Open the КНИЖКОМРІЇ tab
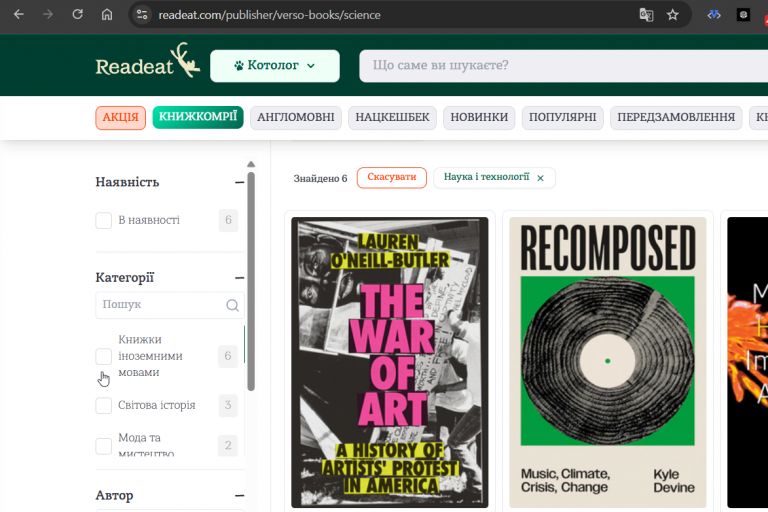Viewport: 768px width, 512px height. (x=198, y=117)
